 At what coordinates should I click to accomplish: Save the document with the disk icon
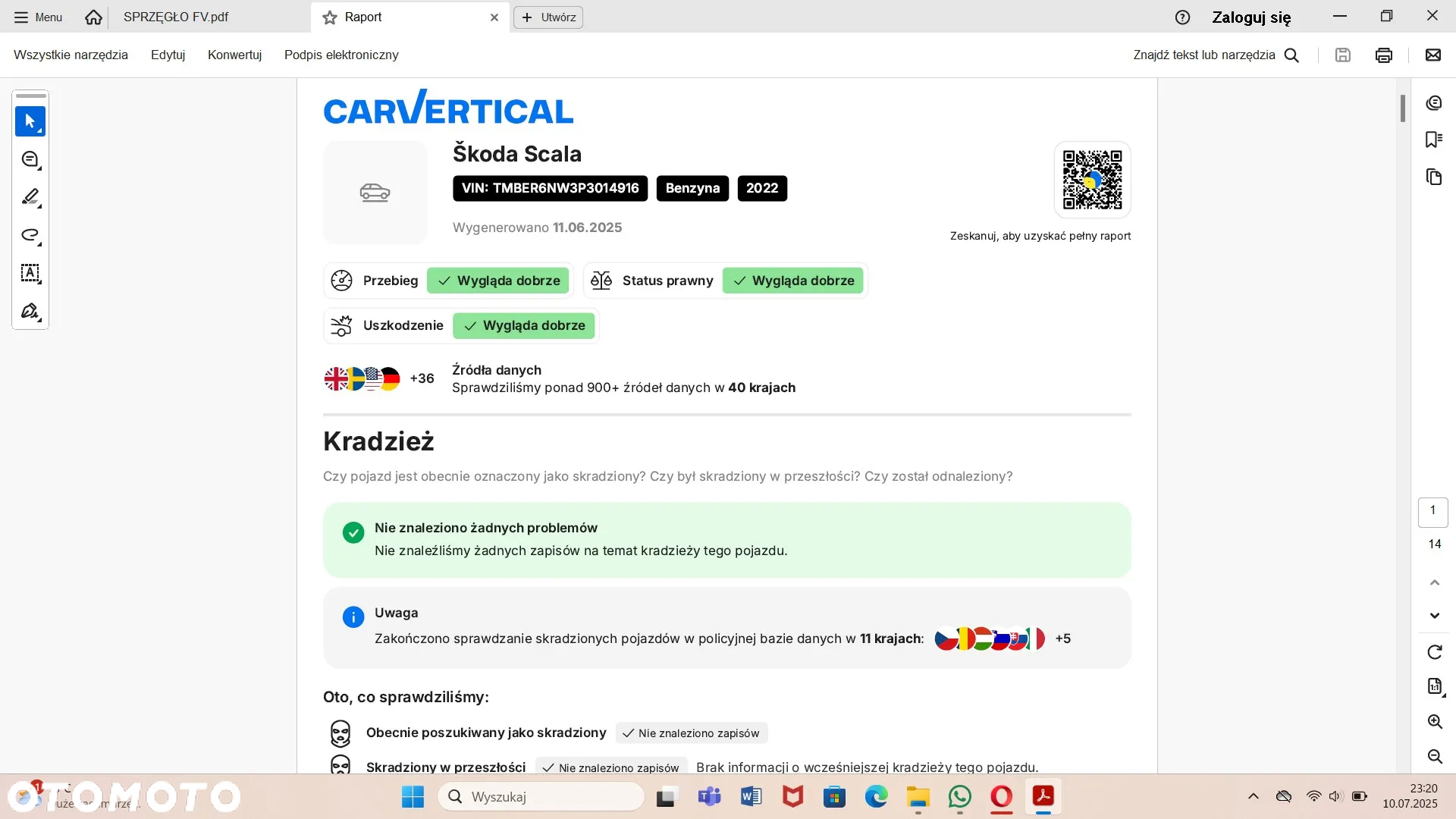tap(1343, 55)
